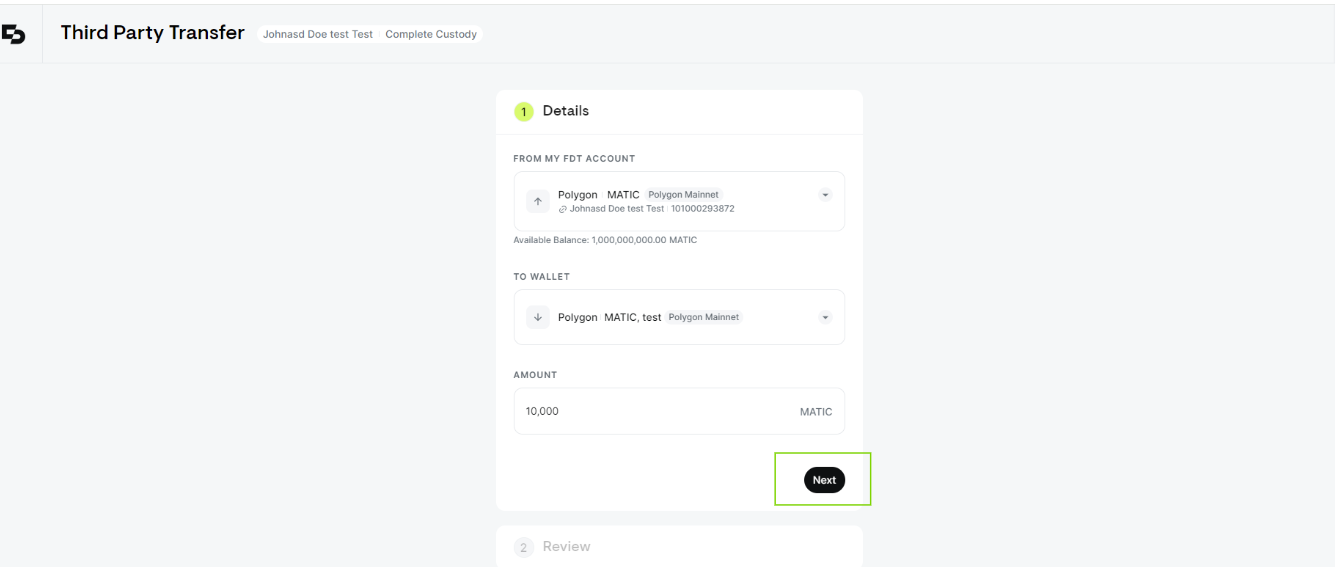Click the Polygon Mainnet tag in the from account
This screenshot has width=1335, height=567.
point(684,194)
